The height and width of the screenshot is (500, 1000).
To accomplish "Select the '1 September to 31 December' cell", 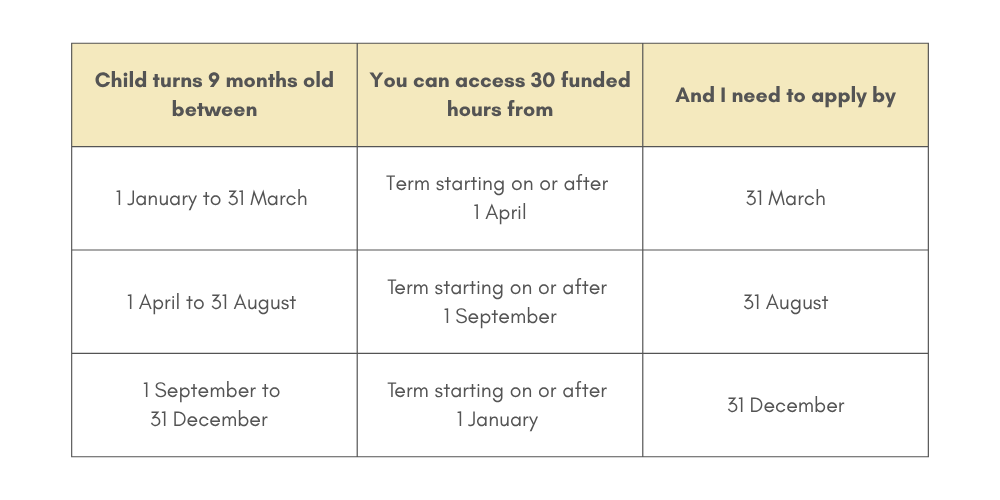I will 214,405.
